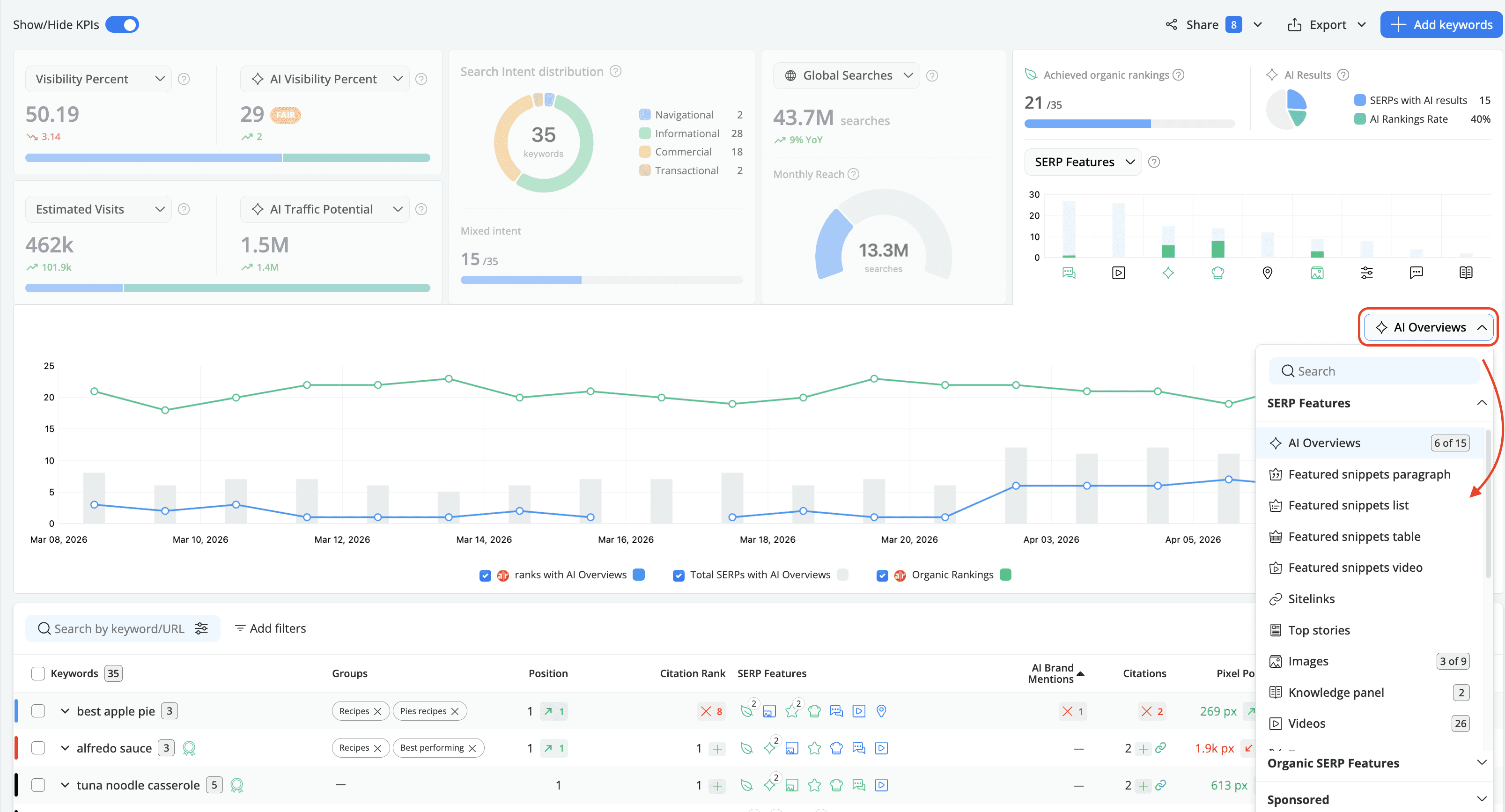Viewport: 1505px width, 812px height.
Task: Open the Visibility Percent metric dropdown
Action: point(97,78)
